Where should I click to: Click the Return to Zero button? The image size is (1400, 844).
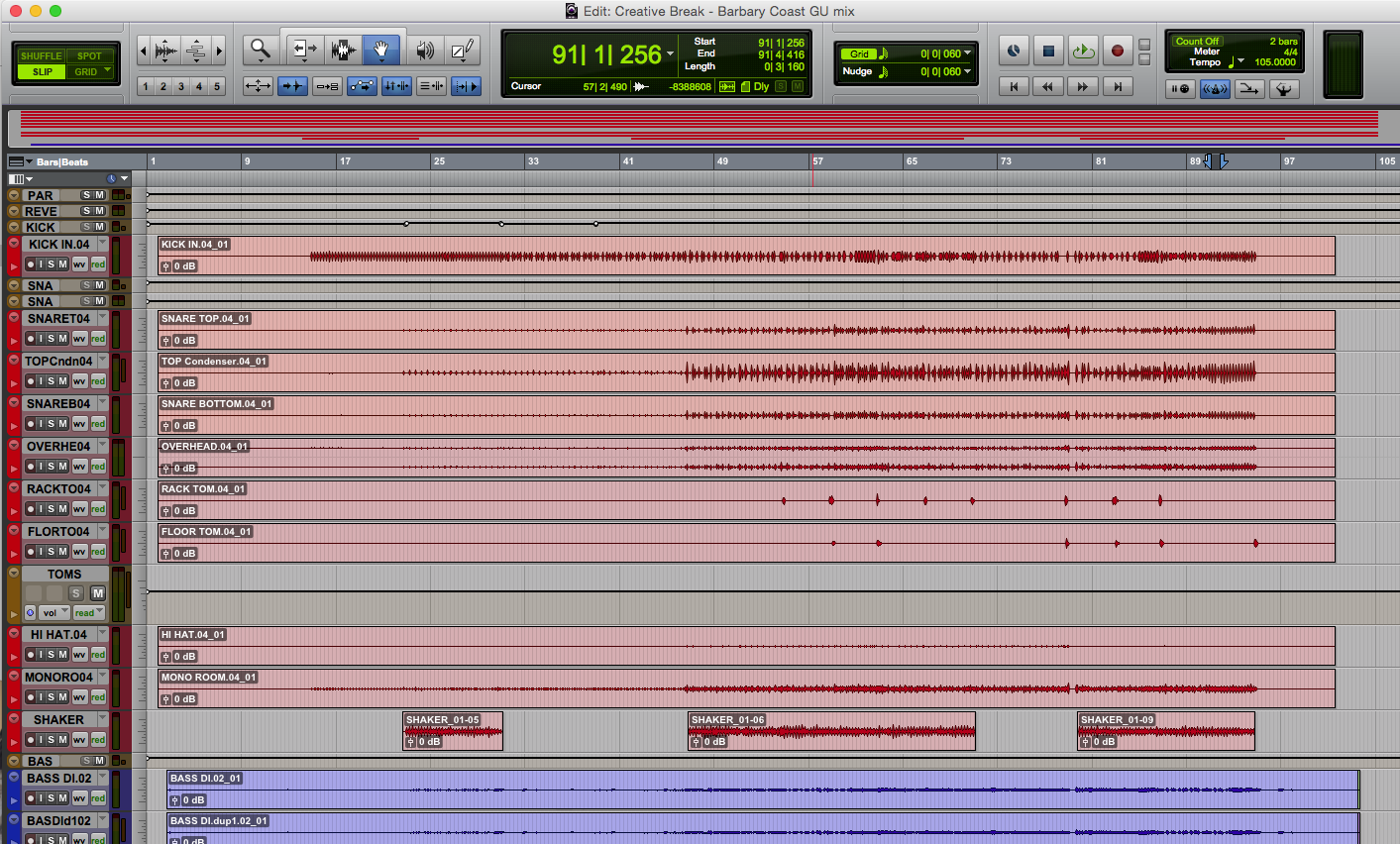1014,87
